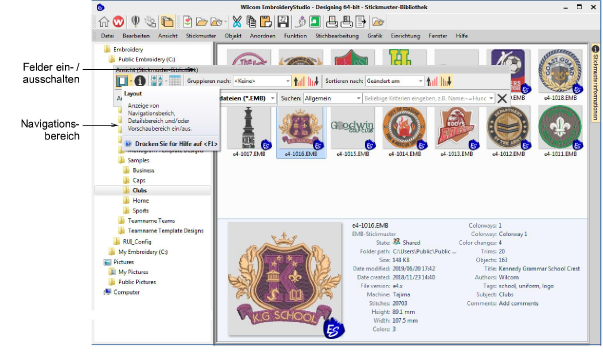This screenshot has width=603, height=361.
Task: Click the thumbnail size arrows icon
Action: [157, 81]
